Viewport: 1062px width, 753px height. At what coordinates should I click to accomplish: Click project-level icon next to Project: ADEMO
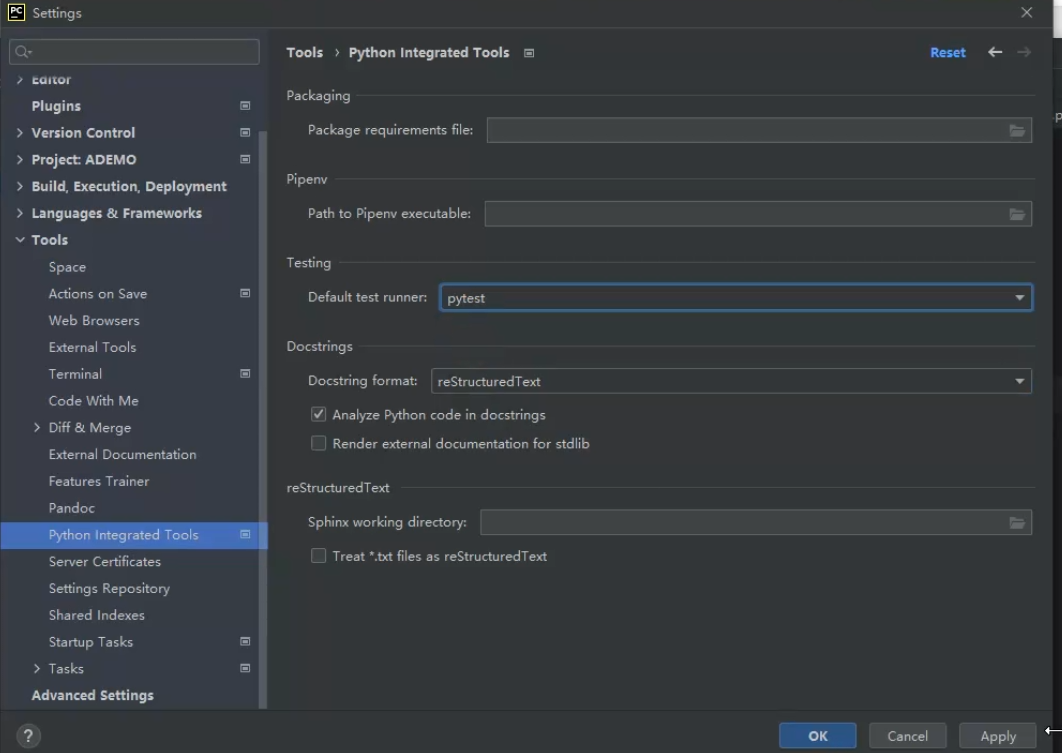[245, 160]
